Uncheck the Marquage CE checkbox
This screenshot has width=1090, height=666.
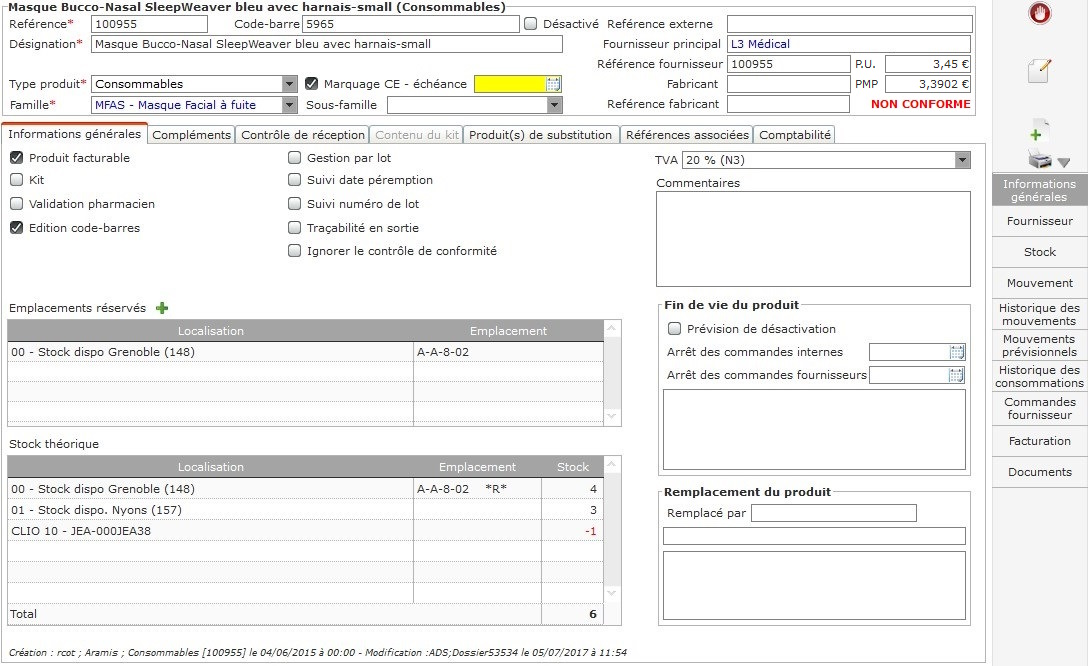click(x=311, y=84)
